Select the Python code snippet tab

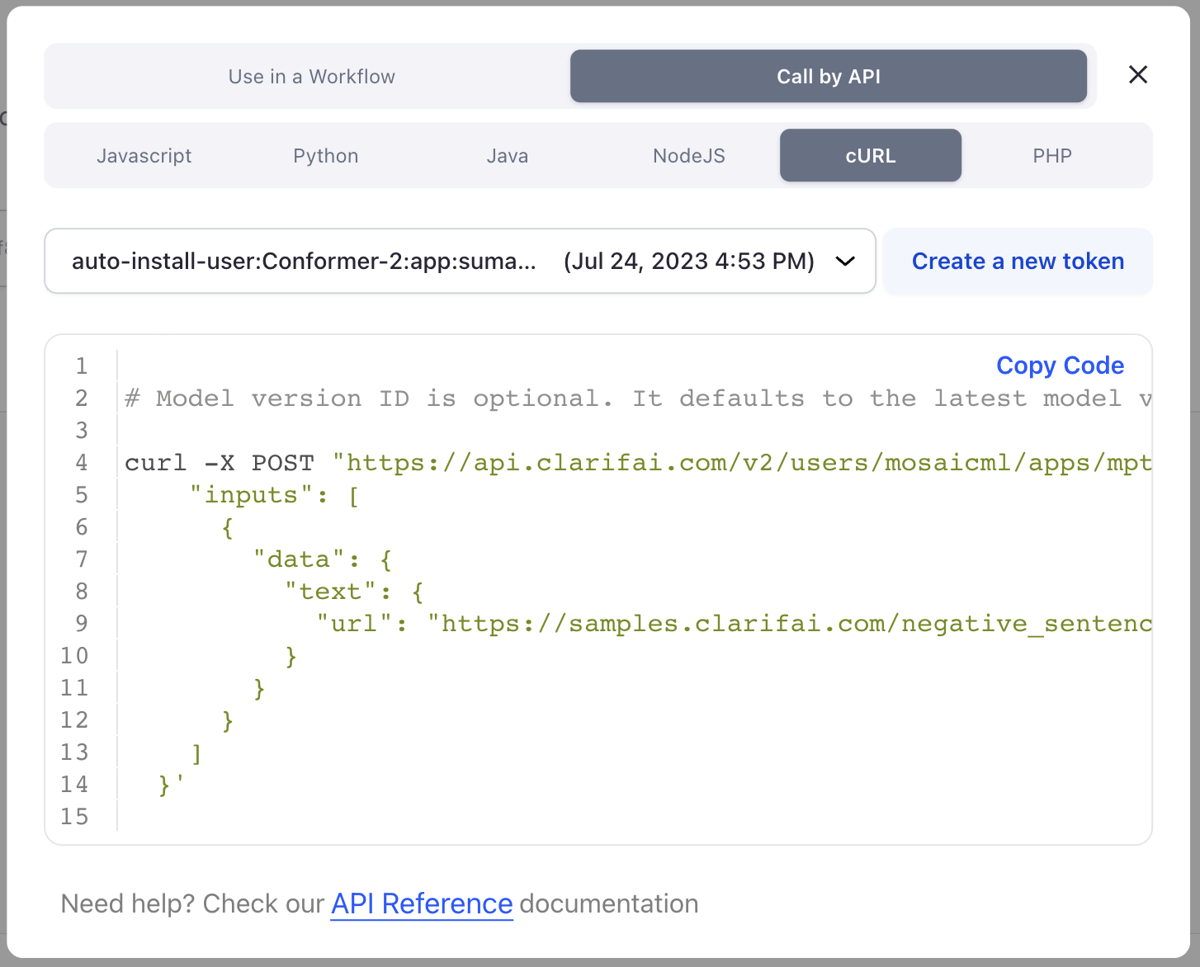coord(325,155)
